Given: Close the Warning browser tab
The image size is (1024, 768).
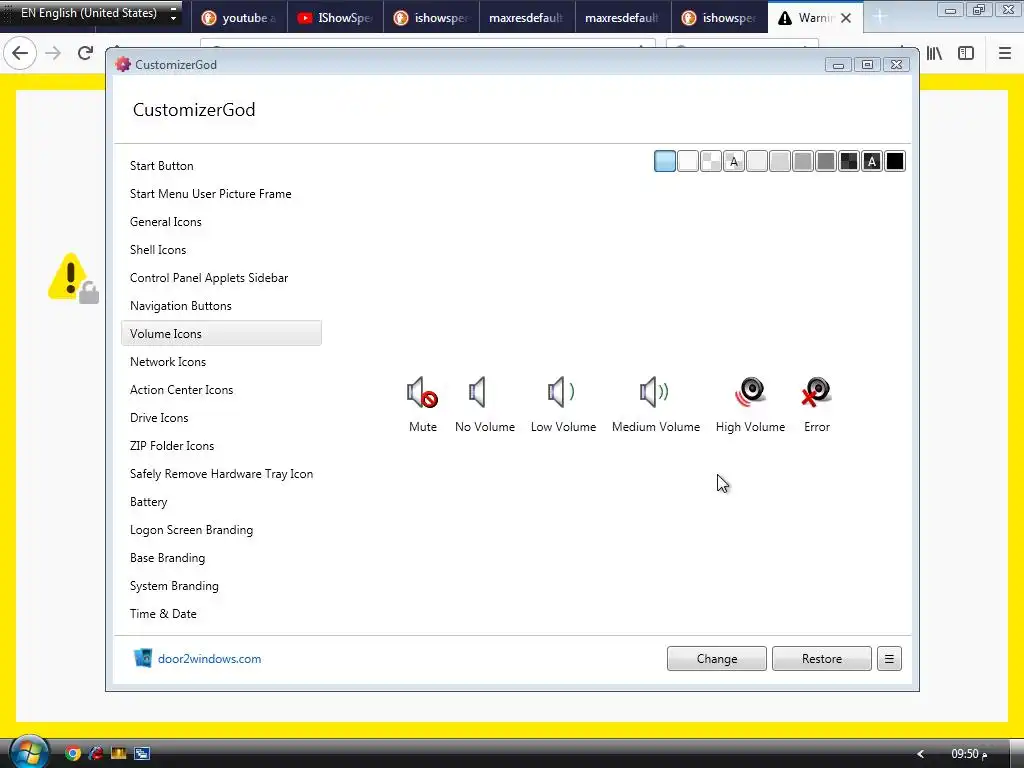Looking at the screenshot, I should pyautogui.click(x=846, y=18).
